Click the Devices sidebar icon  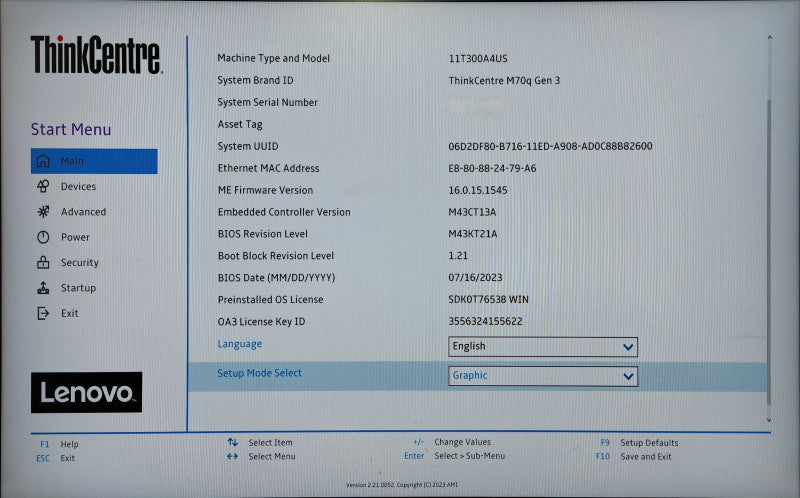tap(43, 186)
